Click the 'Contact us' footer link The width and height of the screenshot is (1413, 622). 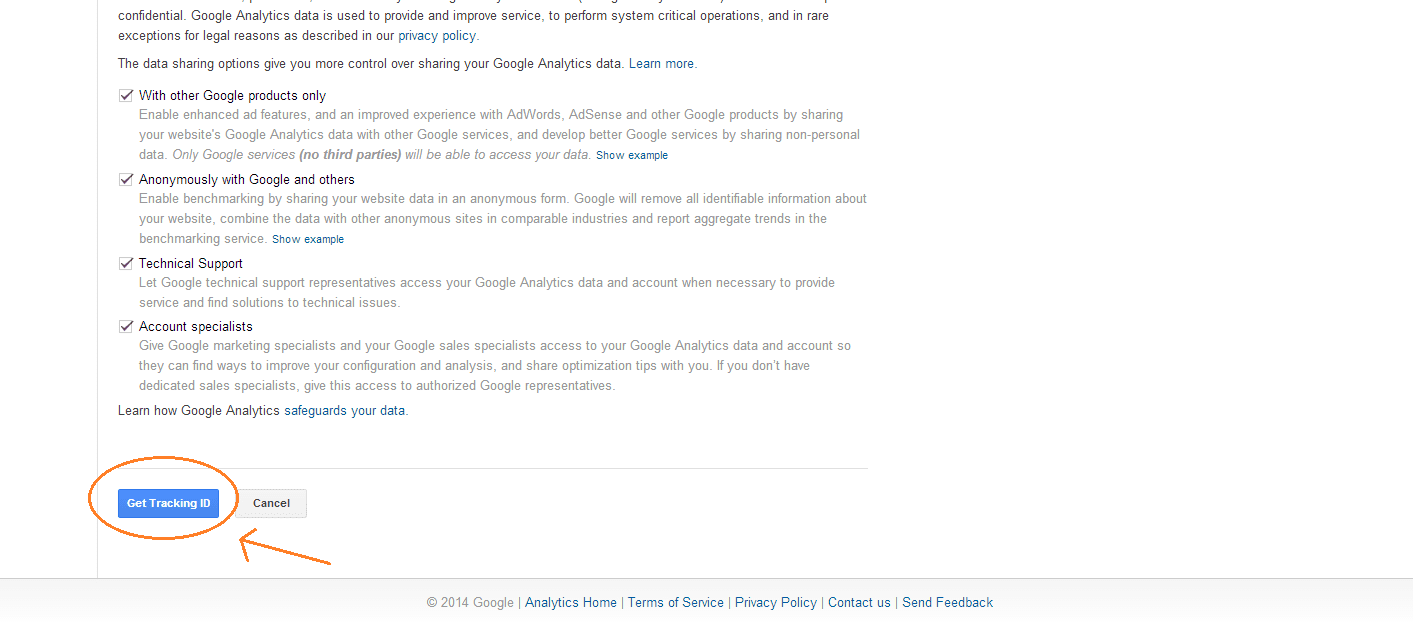(859, 603)
